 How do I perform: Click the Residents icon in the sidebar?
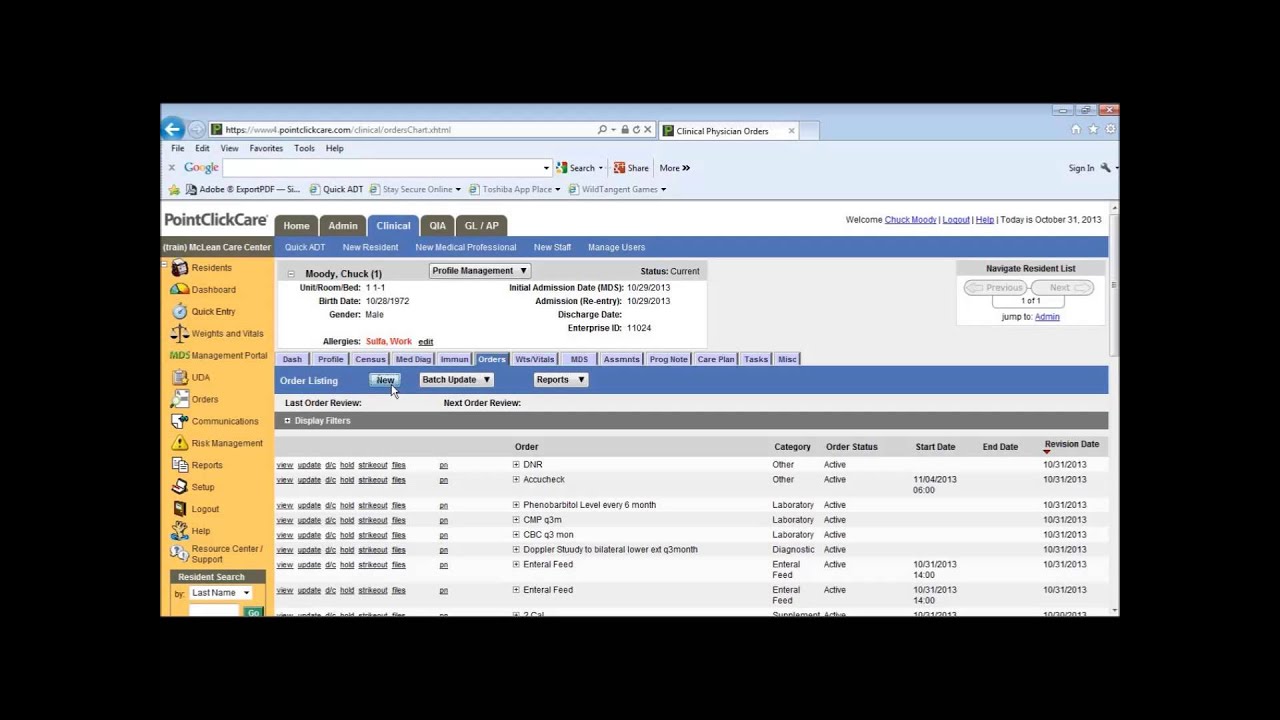[x=179, y=268]
